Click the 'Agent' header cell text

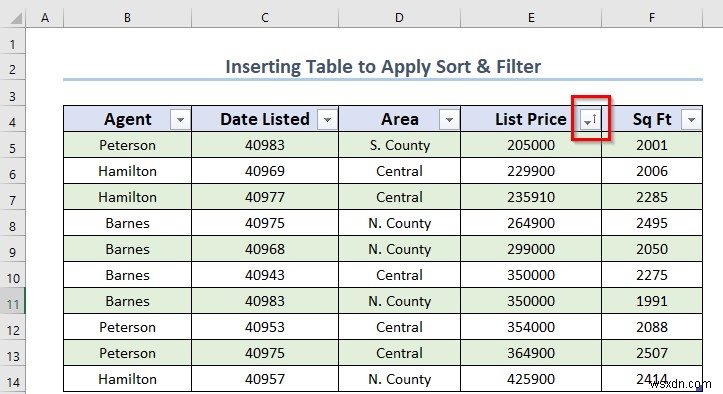click(128, 119)
